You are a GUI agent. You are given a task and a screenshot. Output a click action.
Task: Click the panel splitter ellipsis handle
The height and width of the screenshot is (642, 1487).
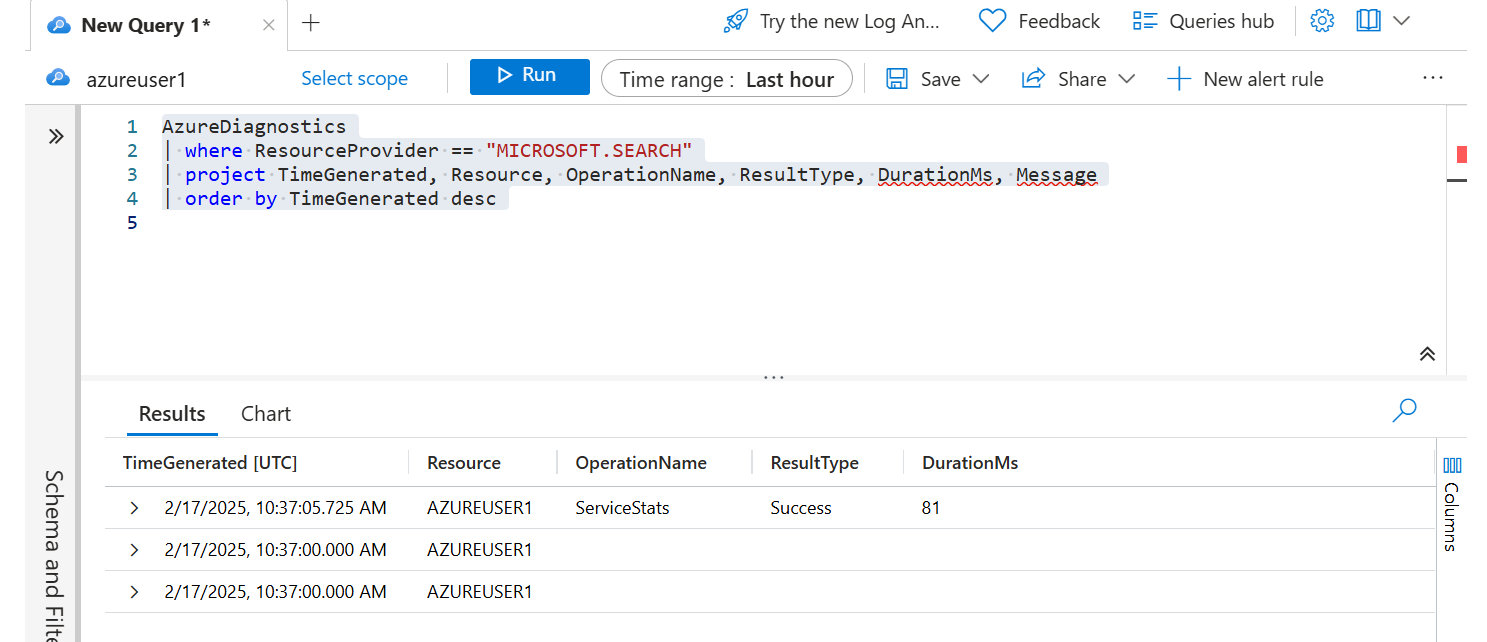pyautogui.click(x=773, y=378)
